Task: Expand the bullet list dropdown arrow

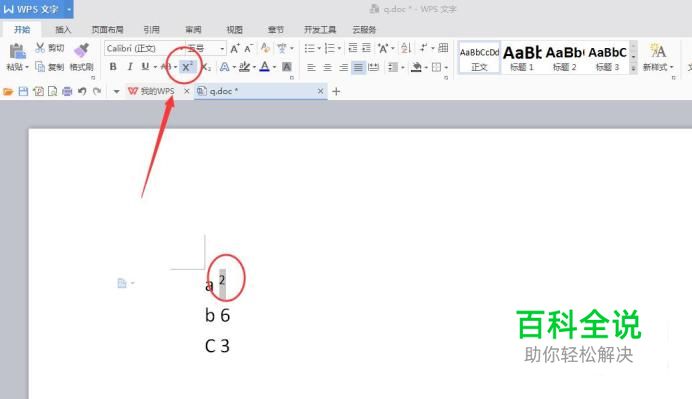Action: click(319, 48)
